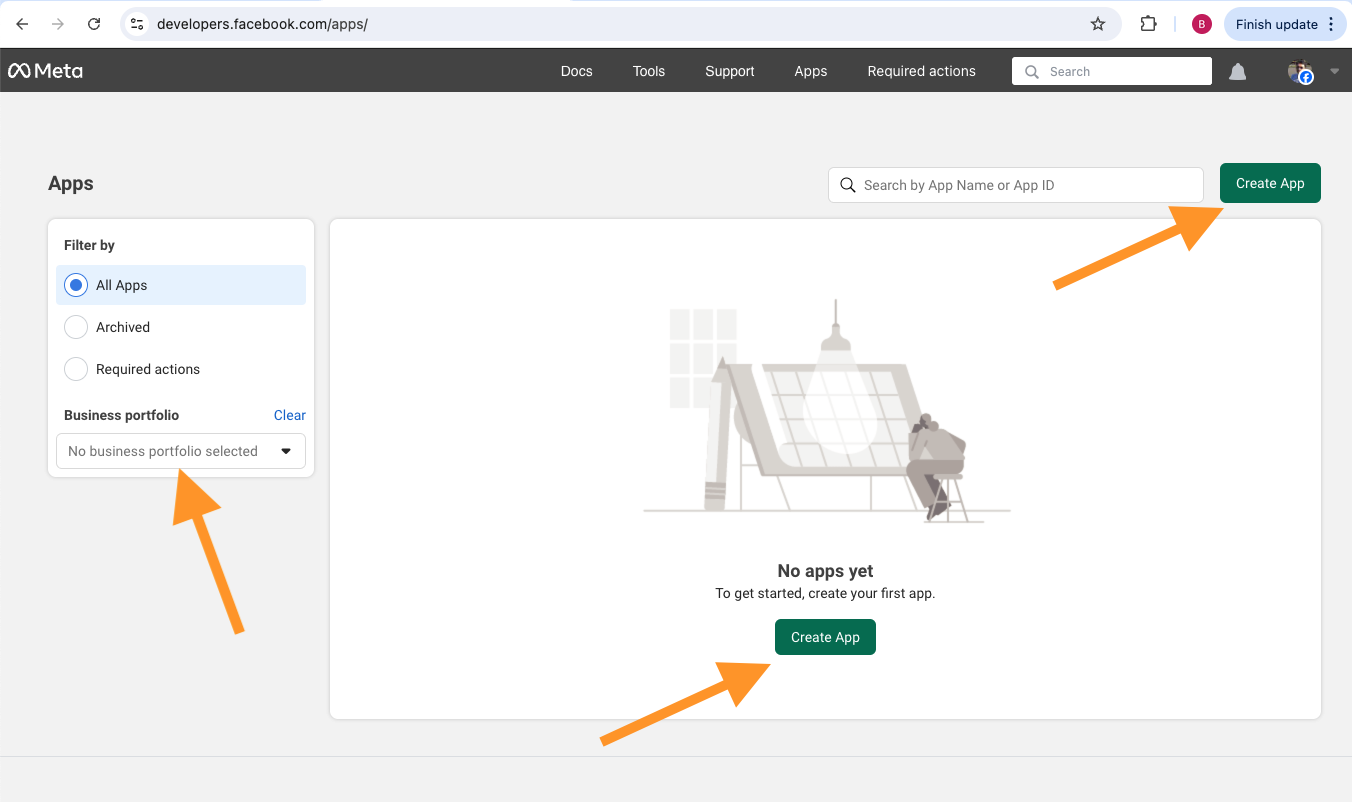The height and width of the screenshot is (802, 1352).
Task: Click the profile avatar picture
Action: pyautogui.click(x=1299, y=71)
